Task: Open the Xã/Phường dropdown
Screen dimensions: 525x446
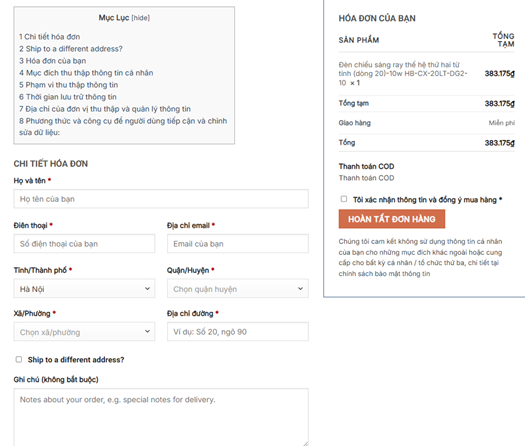Action: 84,331
